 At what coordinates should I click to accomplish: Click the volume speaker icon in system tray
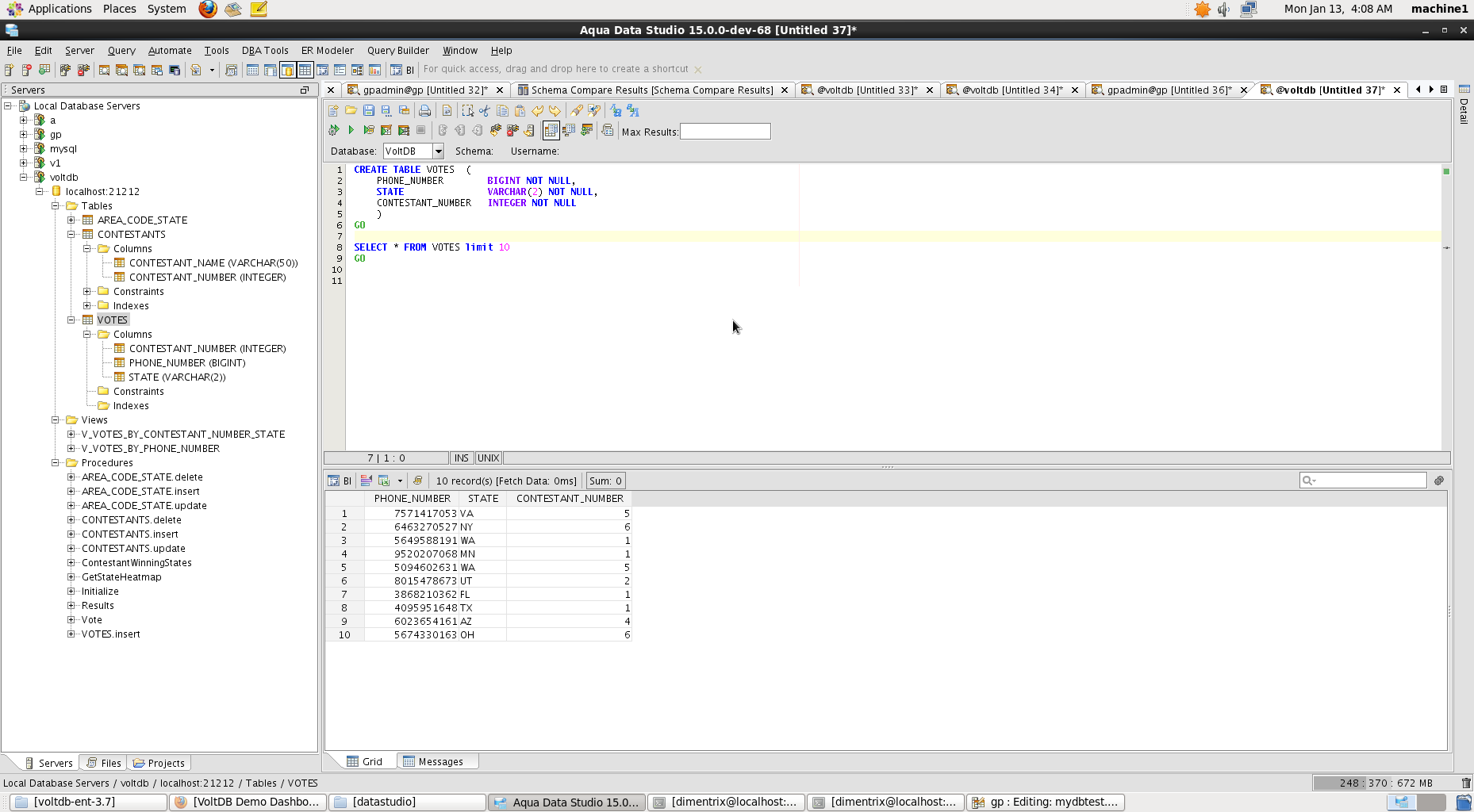(1224, 10)
